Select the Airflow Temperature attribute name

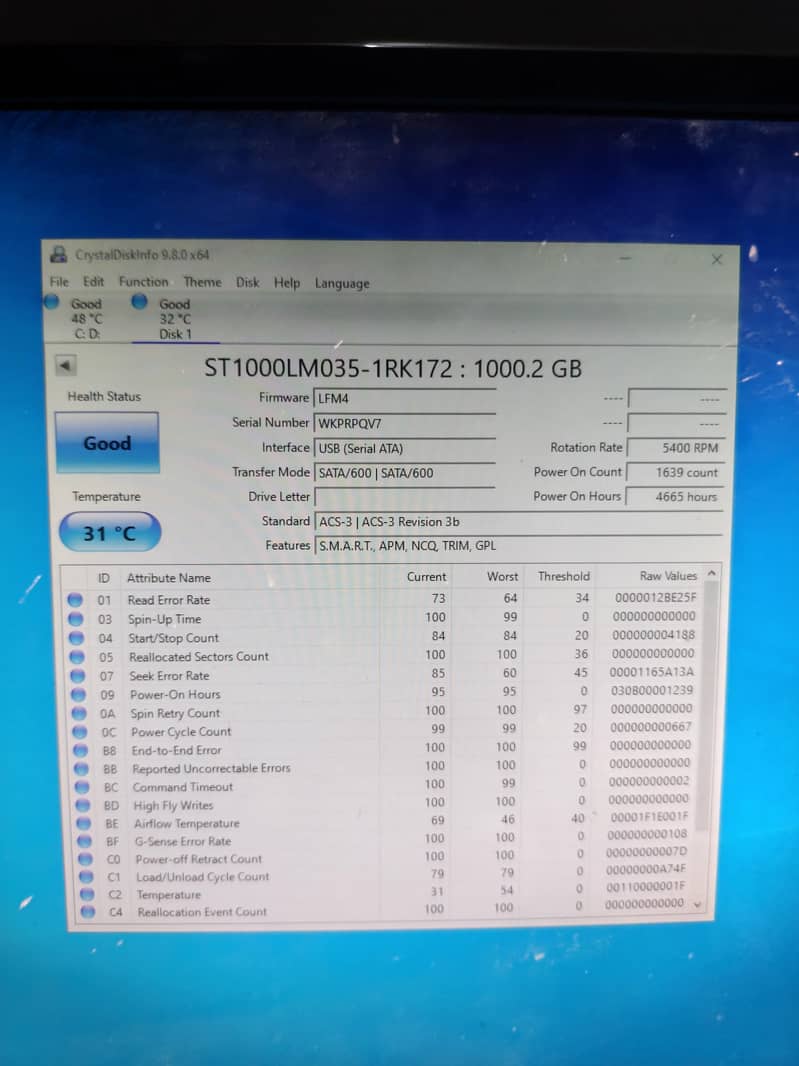[x=186, y=823]
